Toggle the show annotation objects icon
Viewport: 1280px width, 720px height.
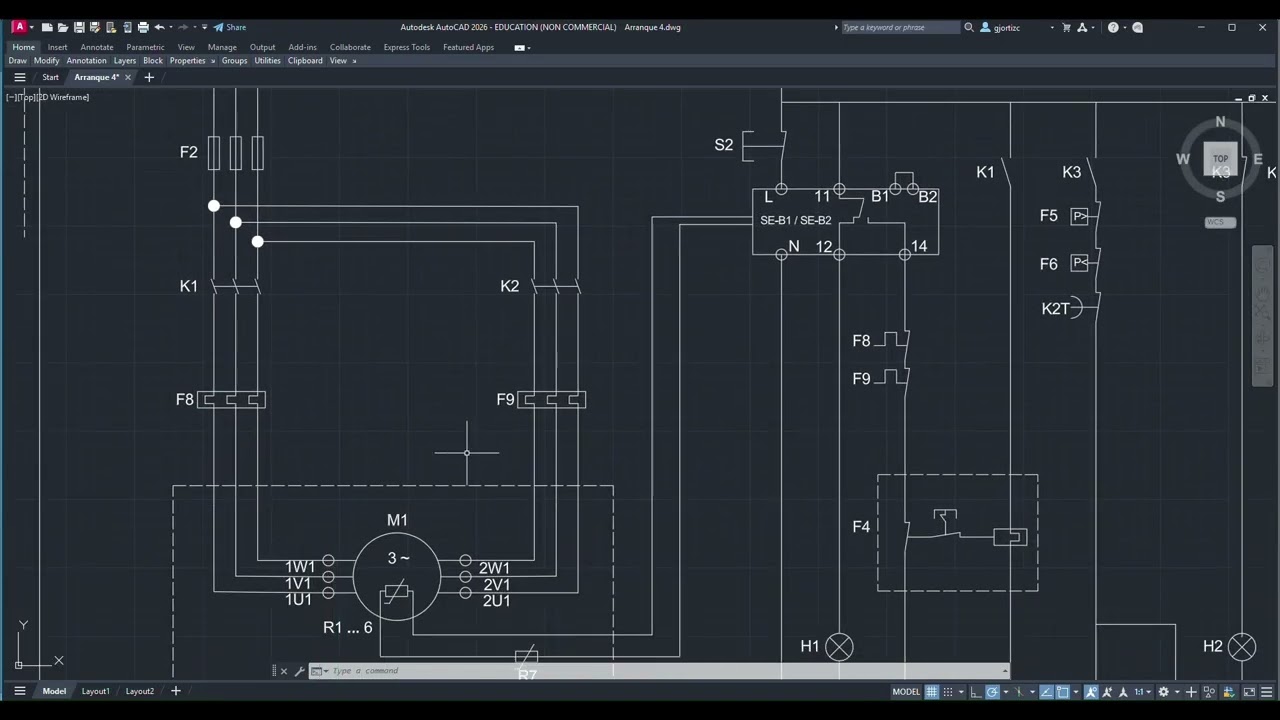pyautogui.click(x=1092, y=692)
